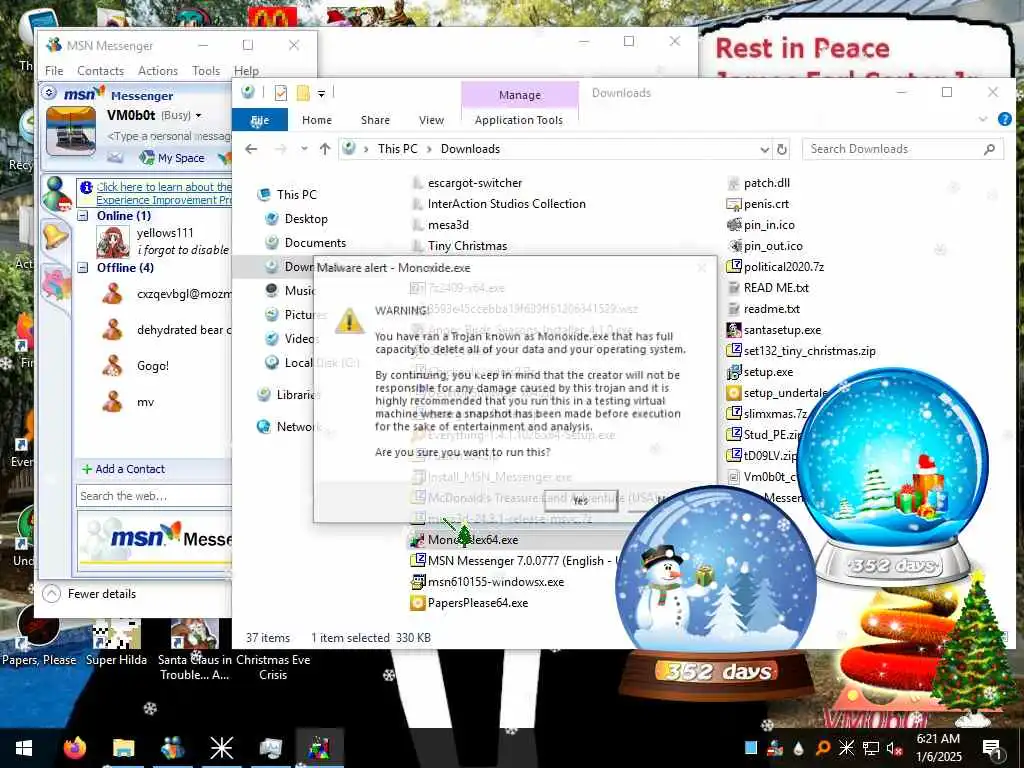The width and height of the screenshot is (1024, 768).
Task: Select the PapersPlease64.exe file
Action: (x=478, y=603)
